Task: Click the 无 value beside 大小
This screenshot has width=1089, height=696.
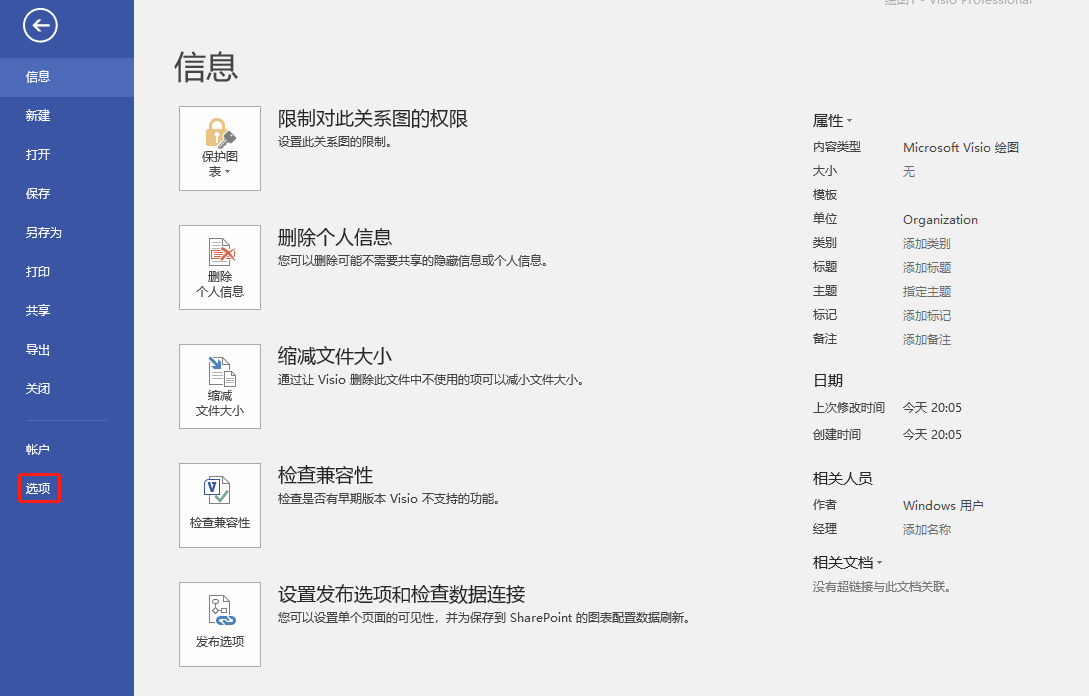Action: coord(908,172)
